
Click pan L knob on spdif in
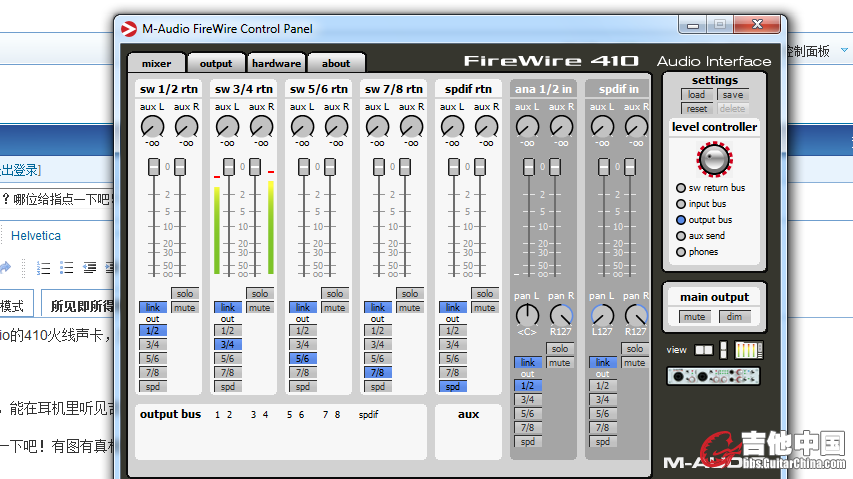pyautogui.click(x=602, y=315)
